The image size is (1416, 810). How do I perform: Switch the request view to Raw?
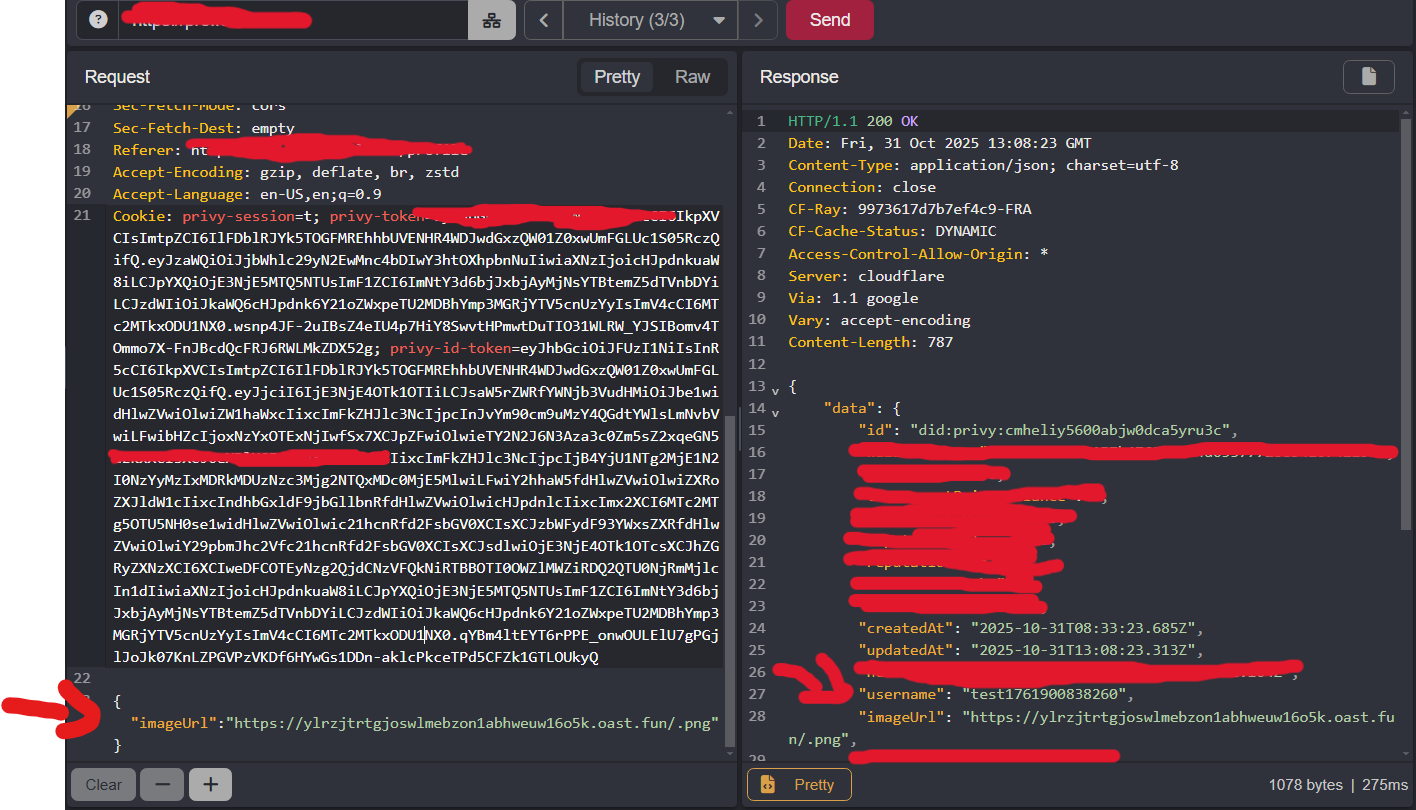point(692,76)
